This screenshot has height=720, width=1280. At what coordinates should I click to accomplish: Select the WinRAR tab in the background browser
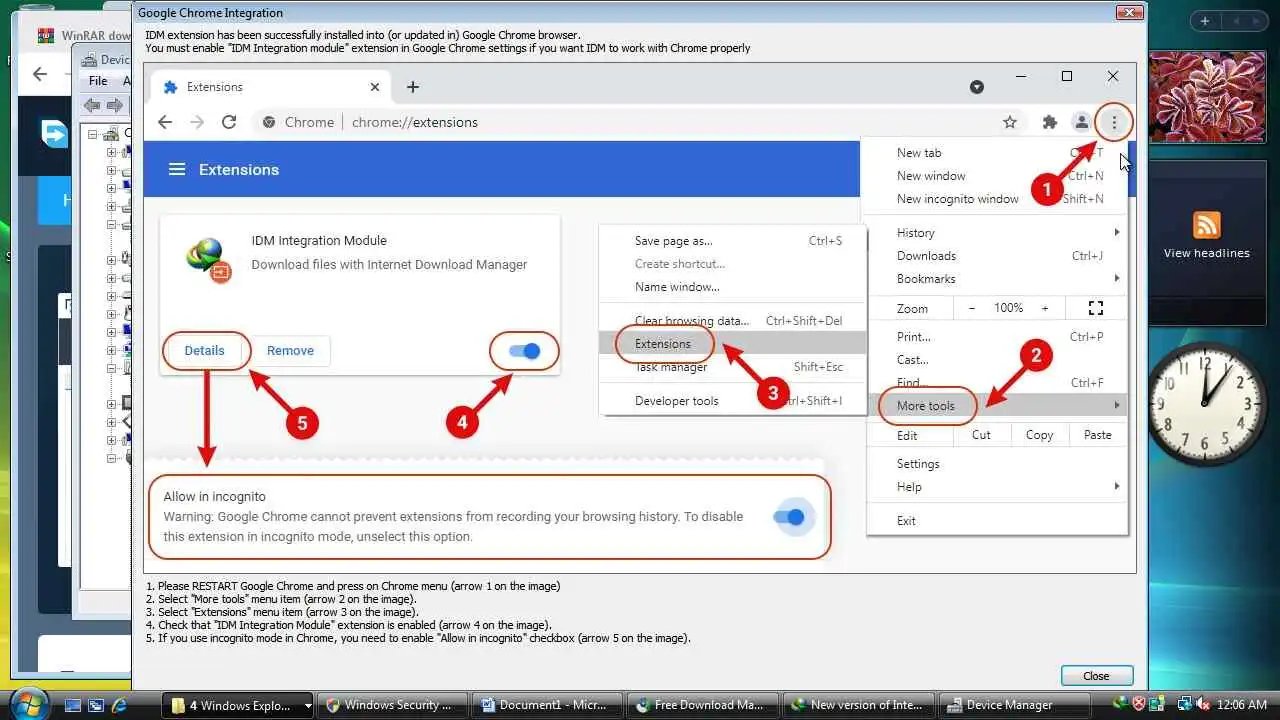(84, 35)
